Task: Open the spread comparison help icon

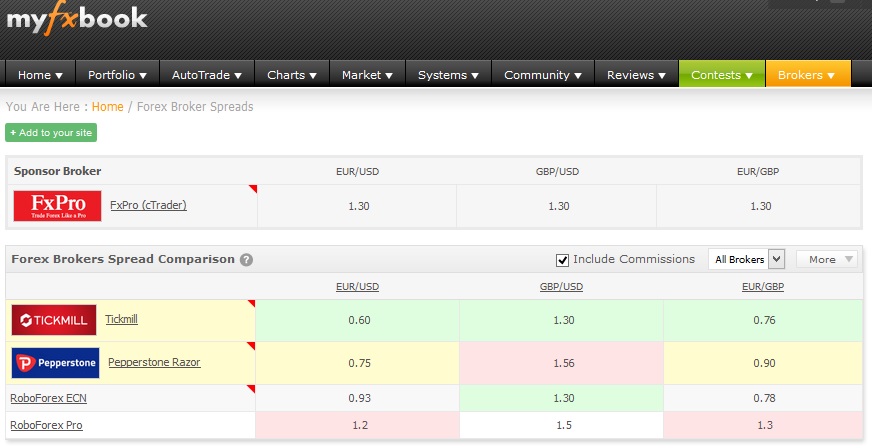Action: (246, 260)
